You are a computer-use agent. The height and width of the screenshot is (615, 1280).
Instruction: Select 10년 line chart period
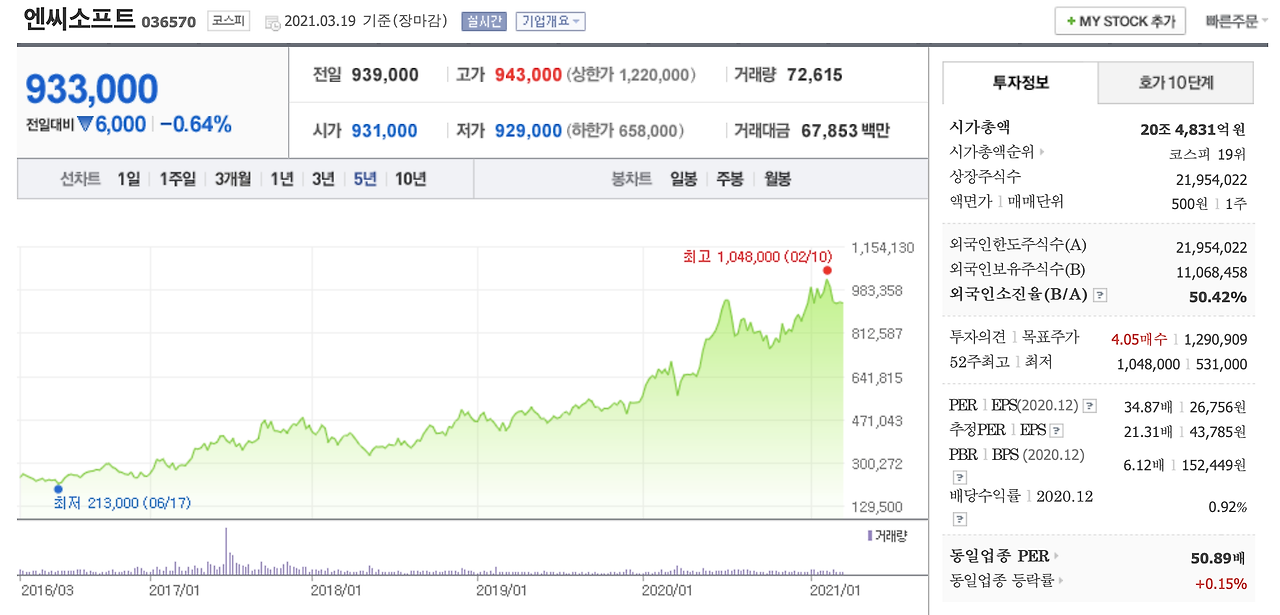(410, 179)
